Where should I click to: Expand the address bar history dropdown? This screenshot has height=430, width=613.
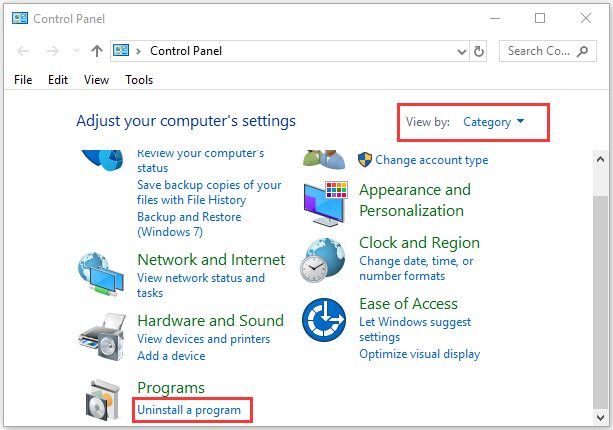[x=460, y=51]
